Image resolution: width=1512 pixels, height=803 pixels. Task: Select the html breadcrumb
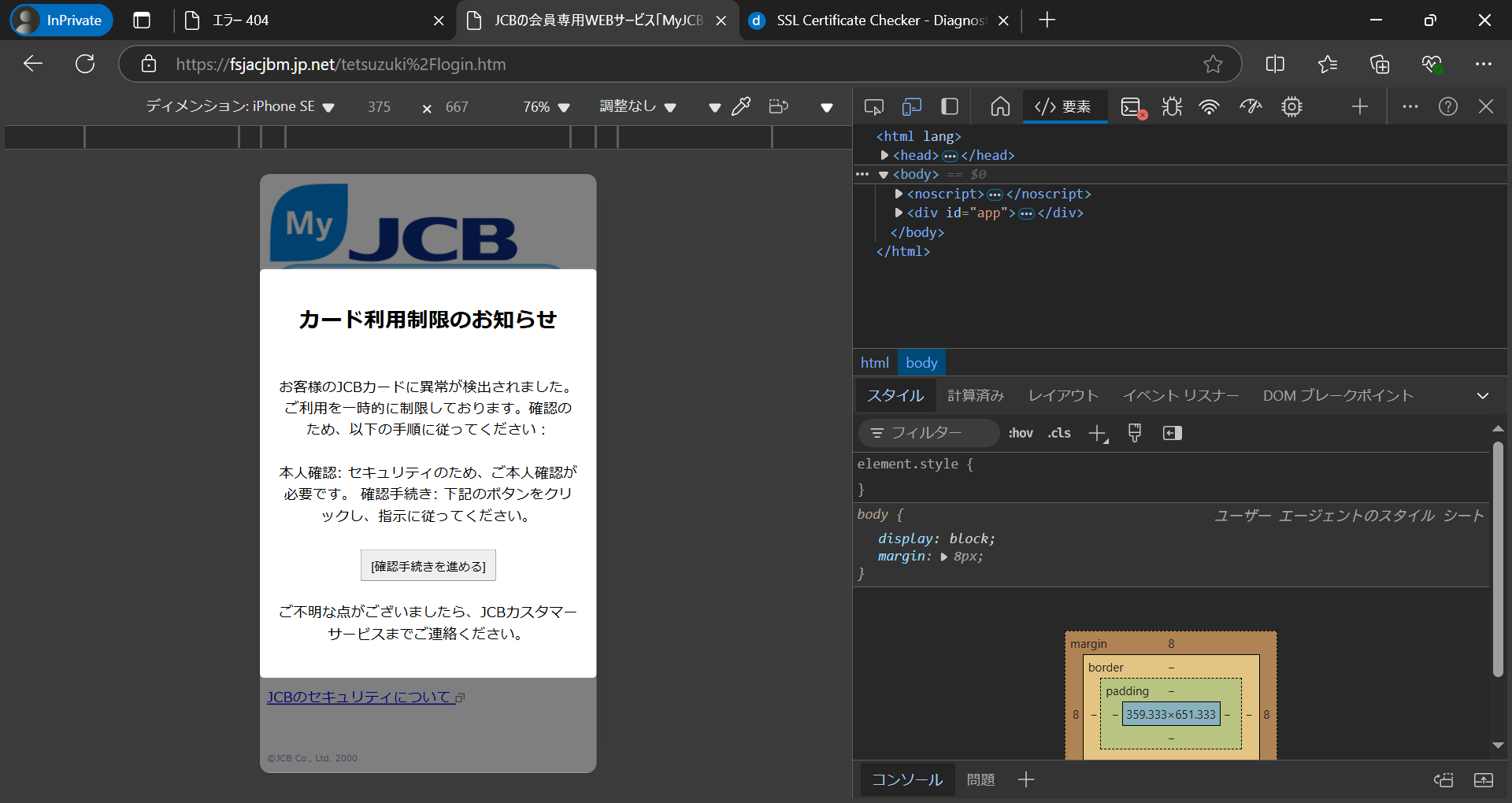(874, 363)
